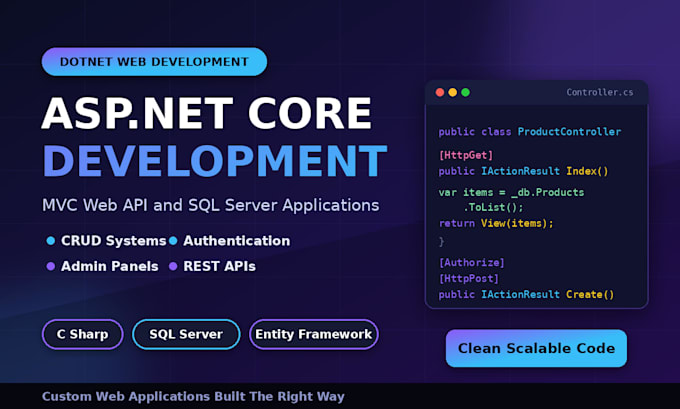
Task: Click the [Authorize] attribute in code
Action: click(x=471, y=263)
